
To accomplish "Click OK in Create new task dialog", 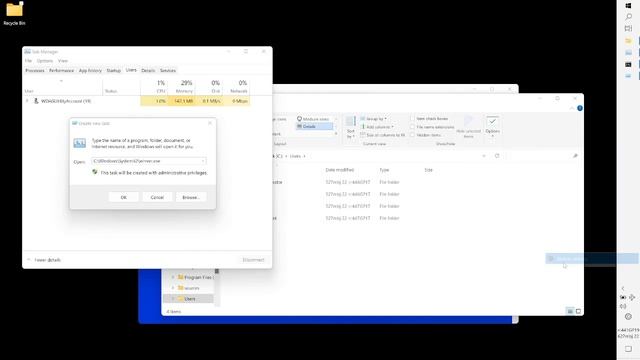I will point(124,197).
